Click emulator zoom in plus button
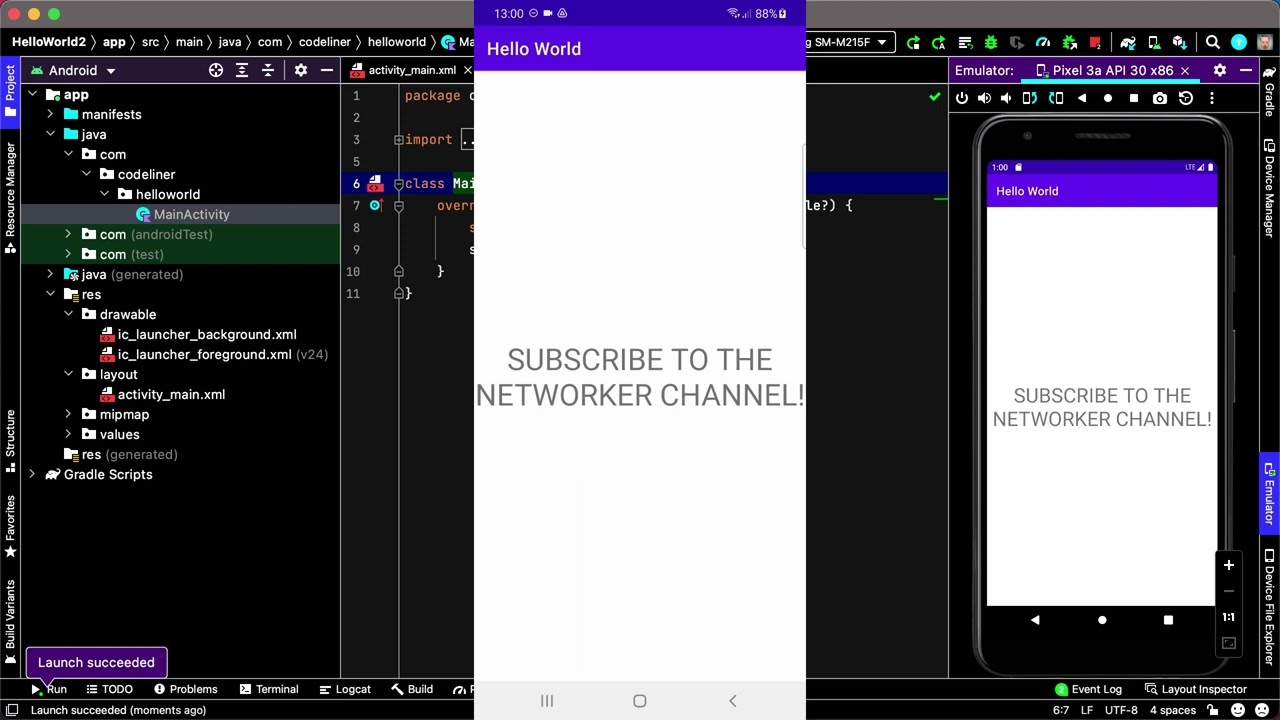1280x720 pixels. click(x=1229, y=565)
